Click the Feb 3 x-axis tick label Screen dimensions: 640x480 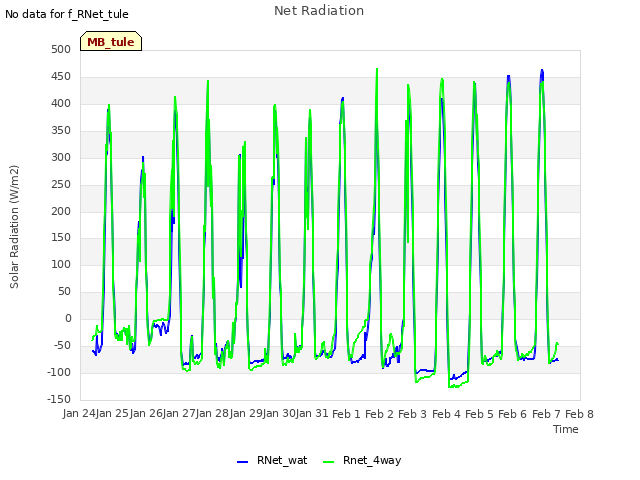point(412,414)
